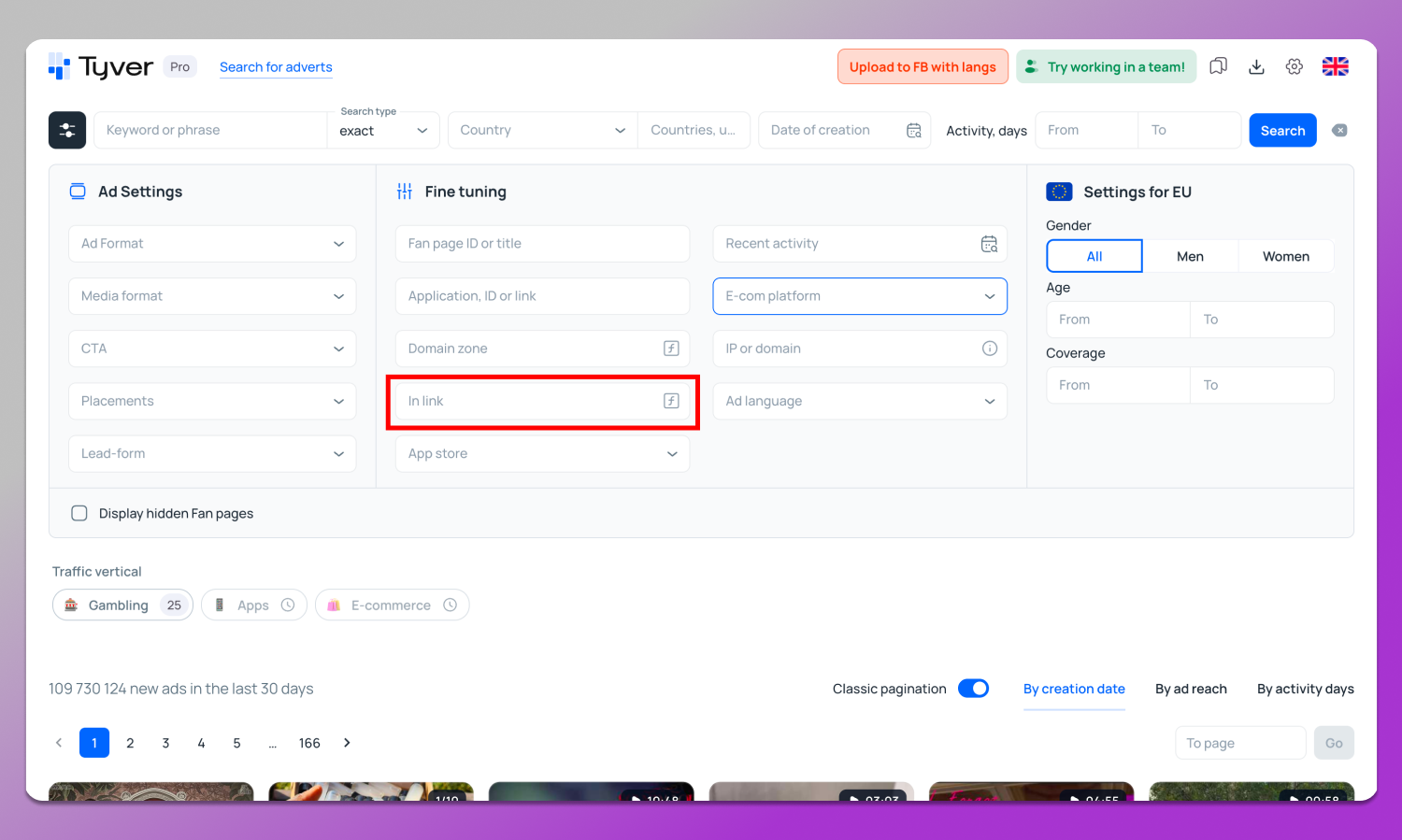
Task: Click Upload to FB with langs button
Action: click(x=923, y=66)
